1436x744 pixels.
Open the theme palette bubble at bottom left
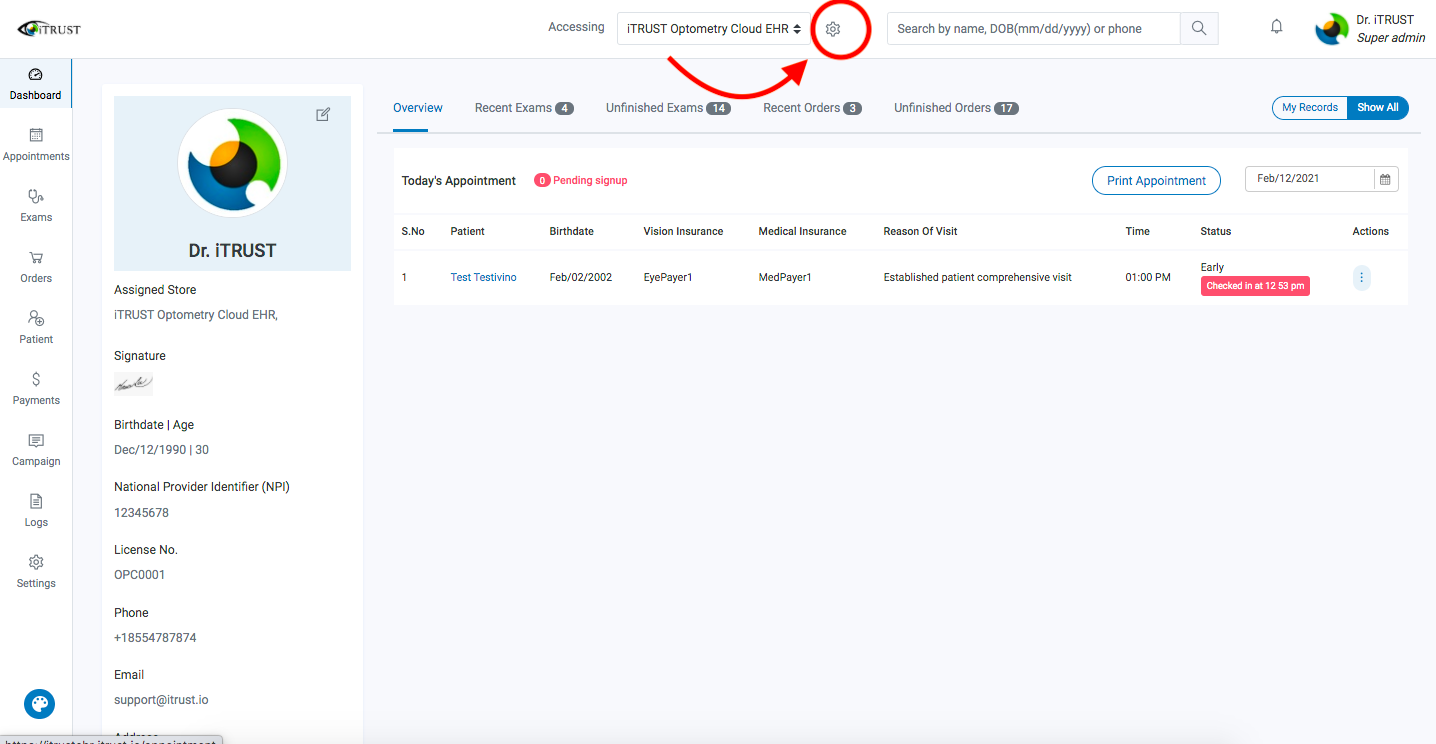point(39,704)
